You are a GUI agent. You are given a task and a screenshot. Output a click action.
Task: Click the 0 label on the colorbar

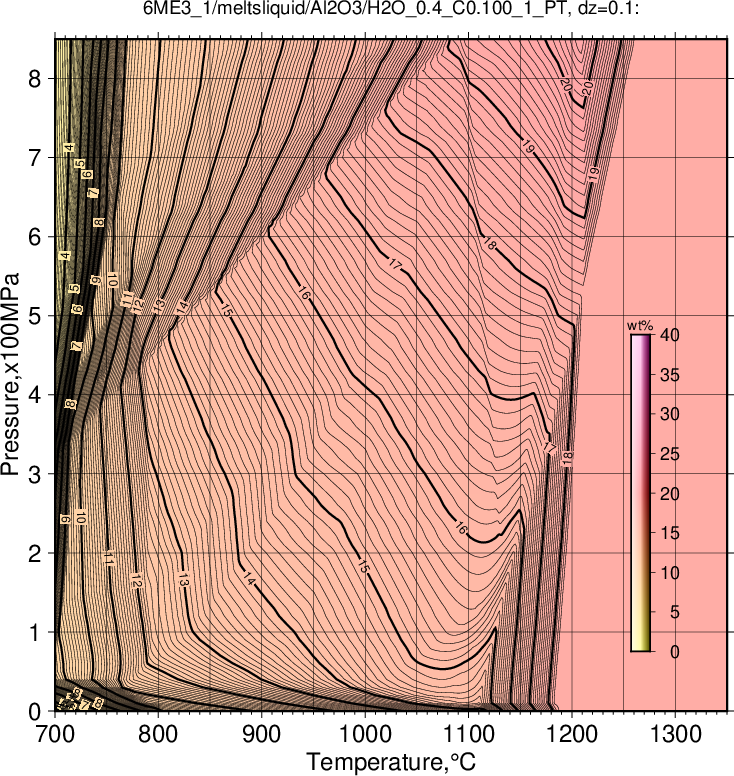[x=674, y=652]
